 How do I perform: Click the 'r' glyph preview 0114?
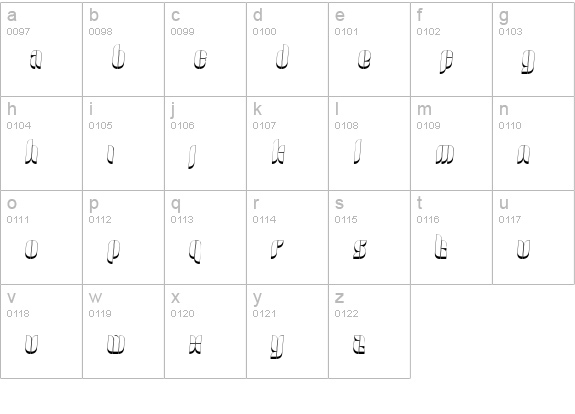(277, 249)
